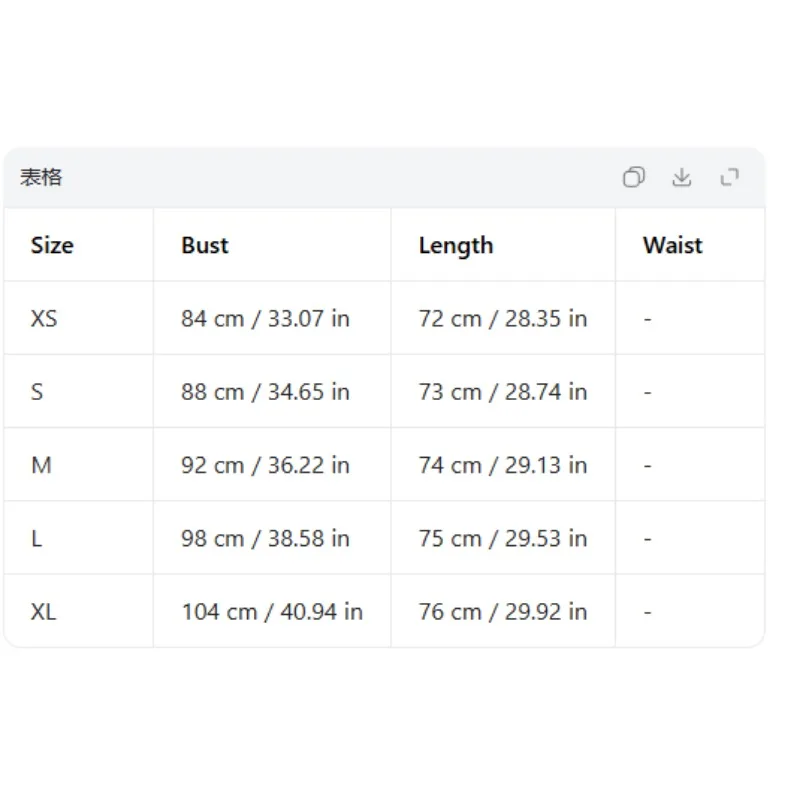Click the copy table icon

tap(634, 177)
